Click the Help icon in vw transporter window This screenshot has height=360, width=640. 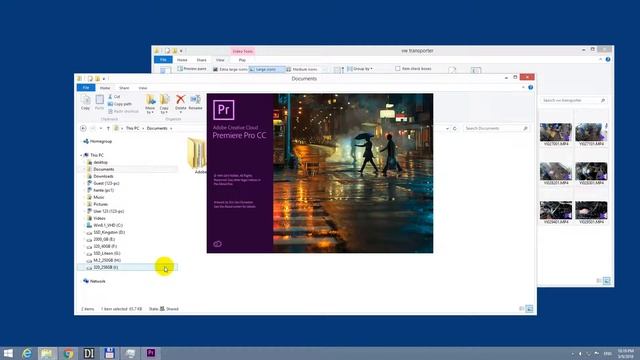tap(608, 60)
